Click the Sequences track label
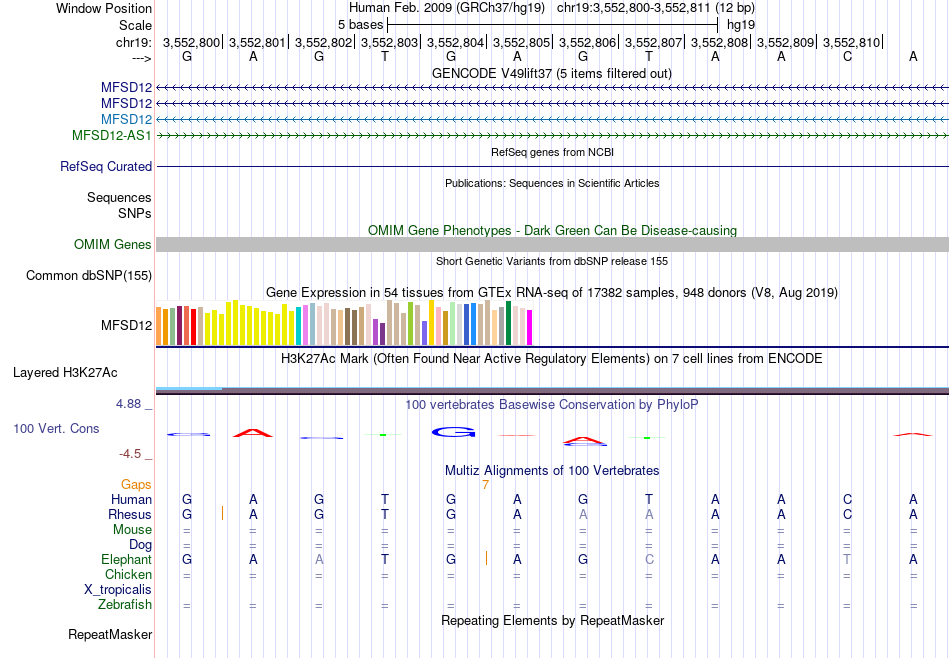 (119, 198)
